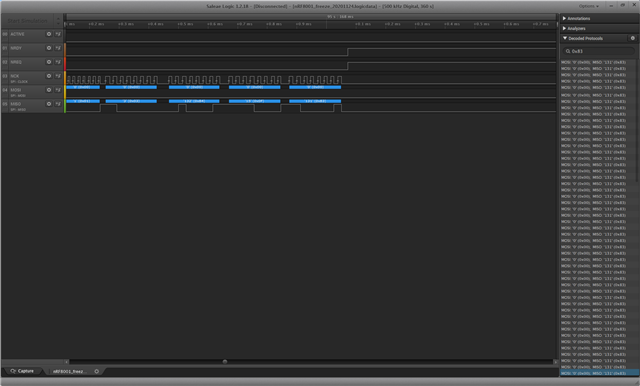Focus the 0x83 protocol search field
The height and width of the screenshot is (386, 640).
598,51
